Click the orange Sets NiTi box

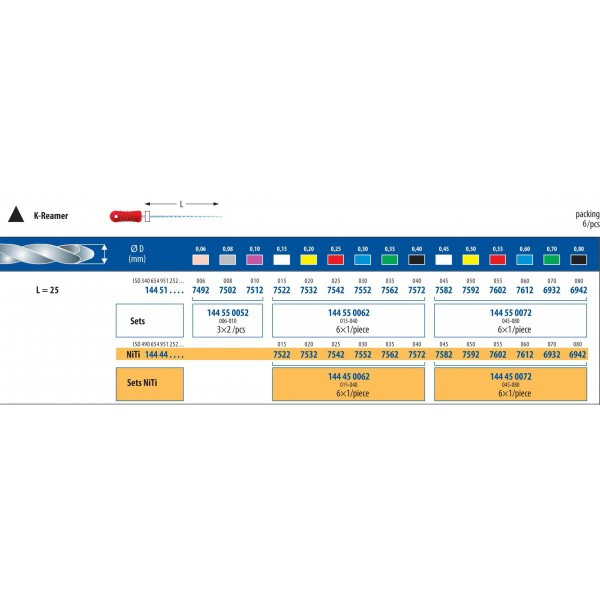coord(150,384)
